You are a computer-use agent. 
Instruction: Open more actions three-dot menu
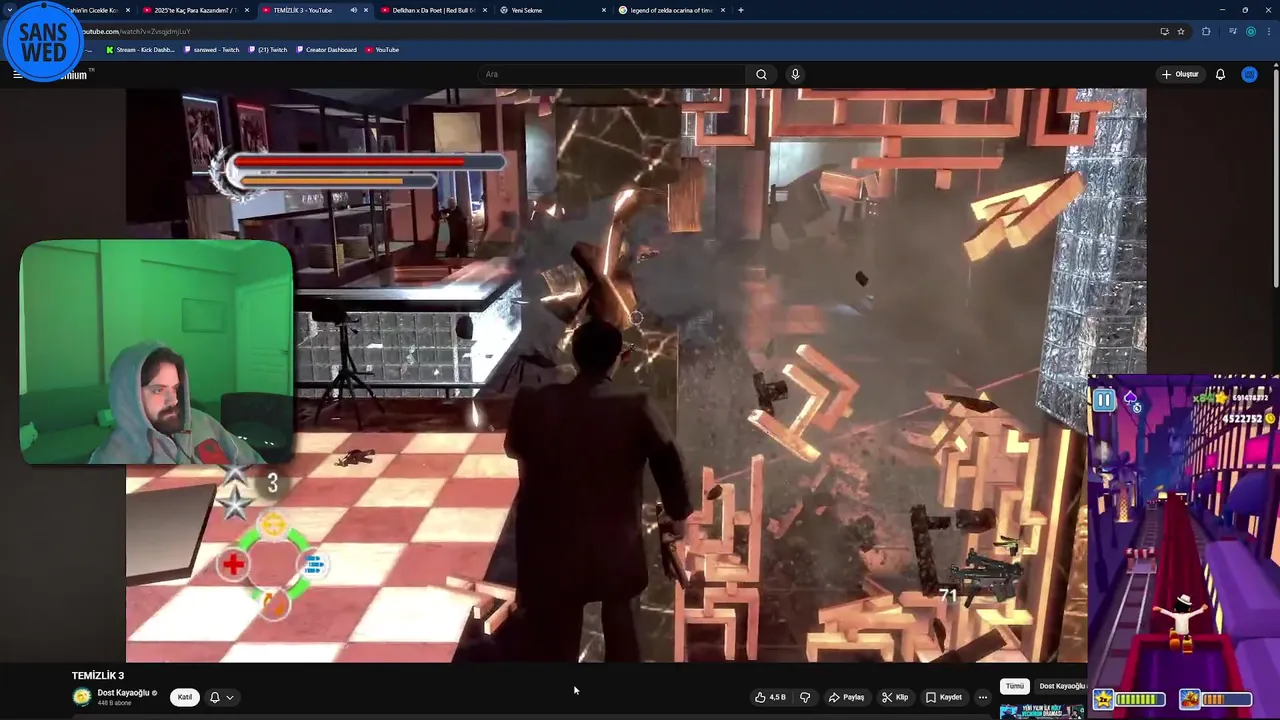pyautogui.click(x=983, y=697)
